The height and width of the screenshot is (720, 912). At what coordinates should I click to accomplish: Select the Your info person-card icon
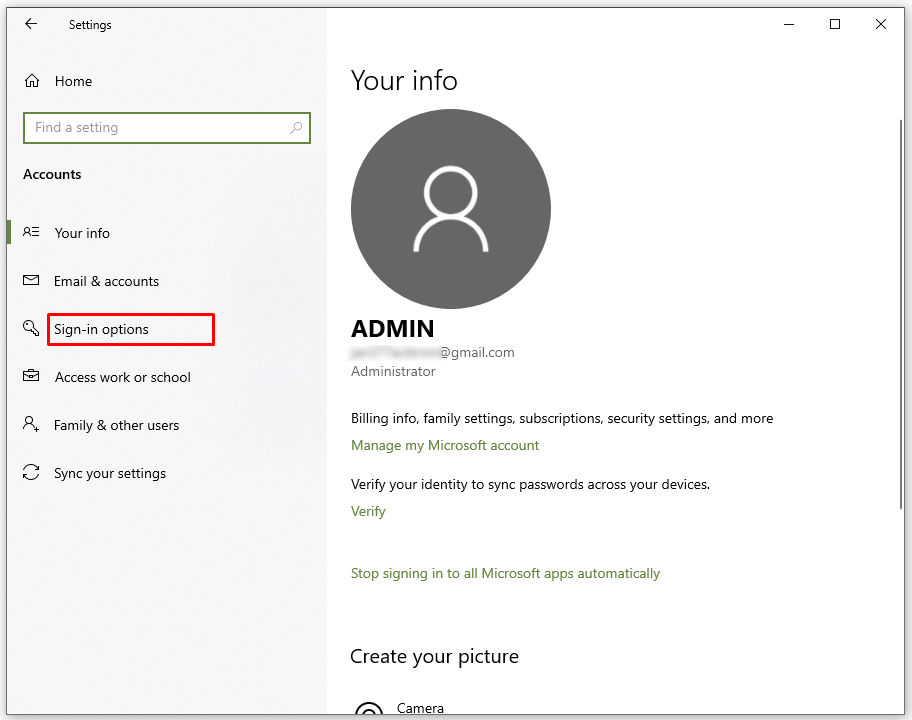(31, 232)
